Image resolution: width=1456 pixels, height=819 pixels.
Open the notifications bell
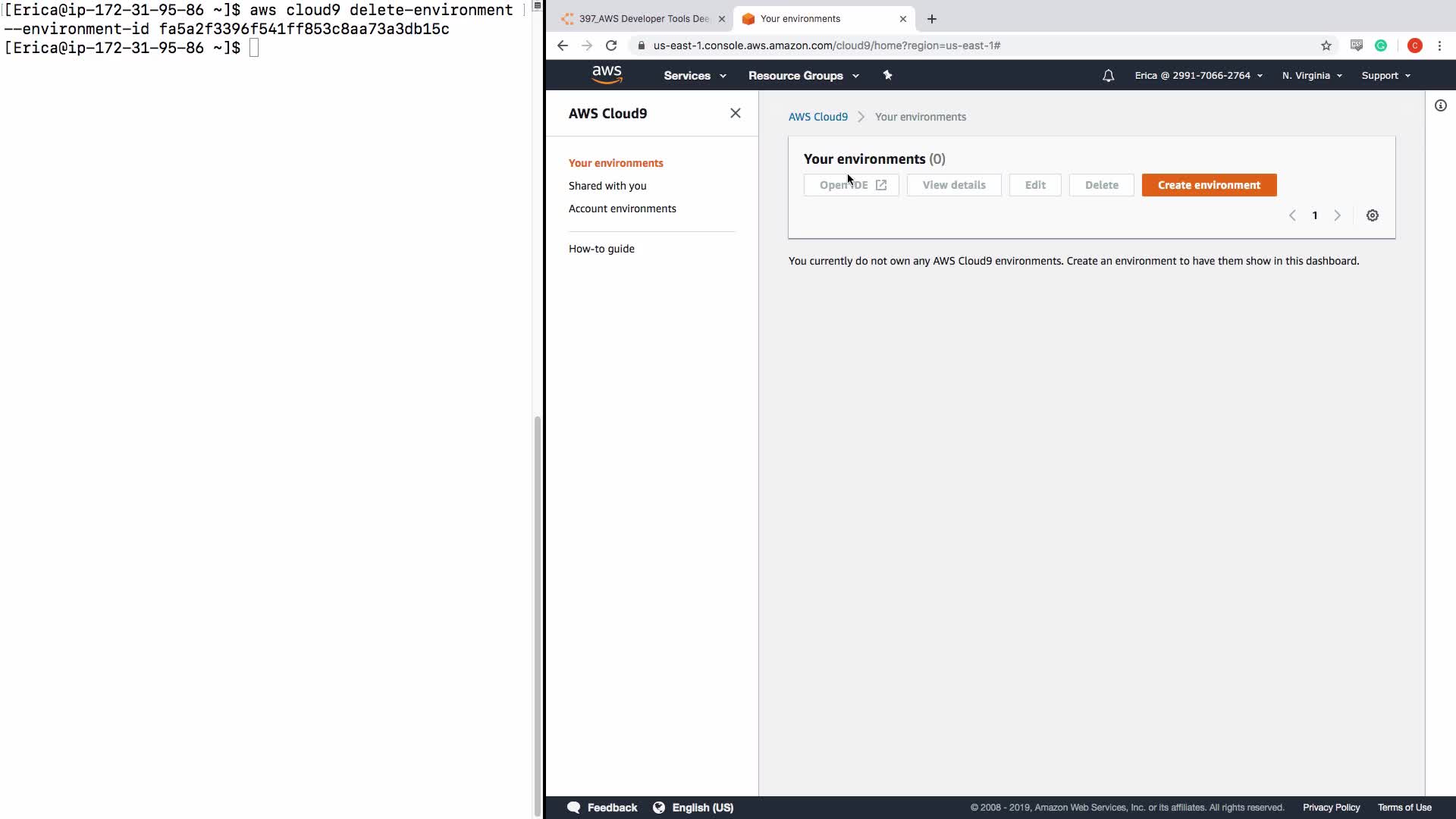1108,76
